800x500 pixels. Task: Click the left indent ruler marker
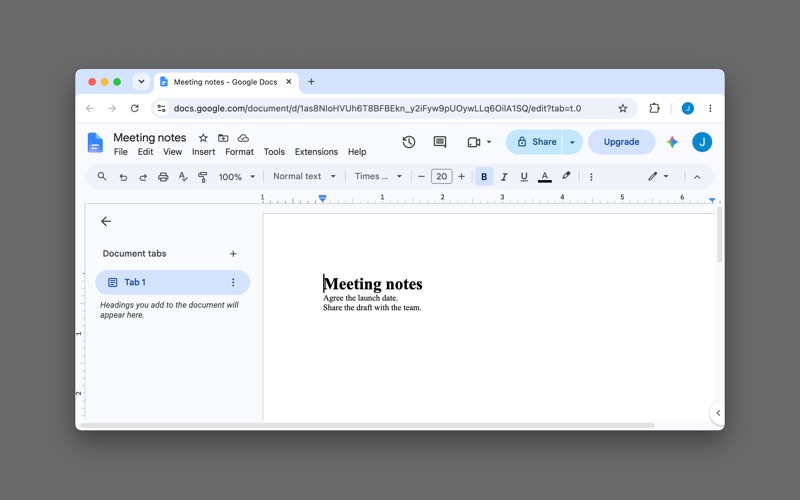(322, 198)
